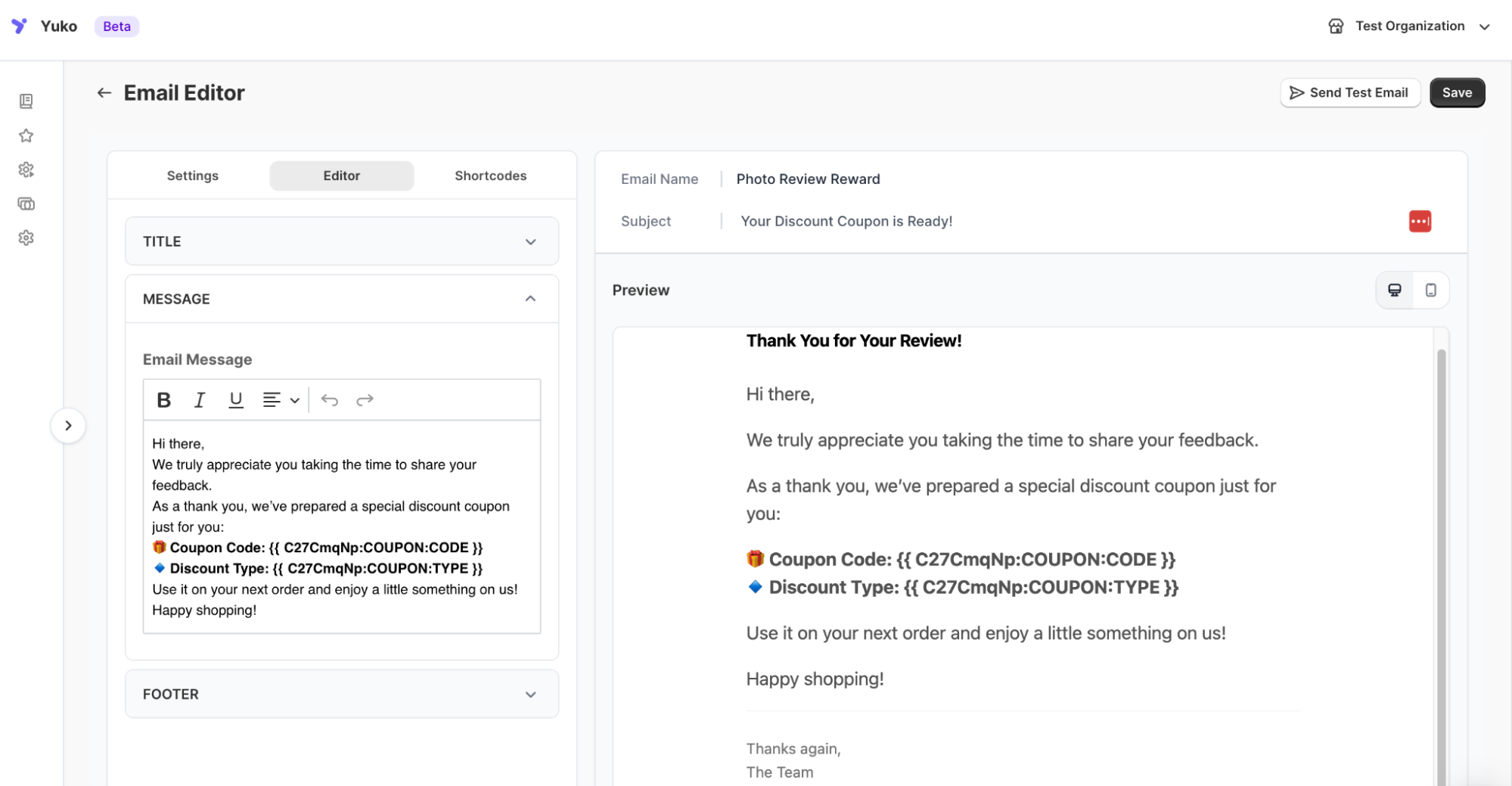This screenshot has width=1512, height=786.
Task: Click the back arrow beside Email Editor
Action: point(104,93)
